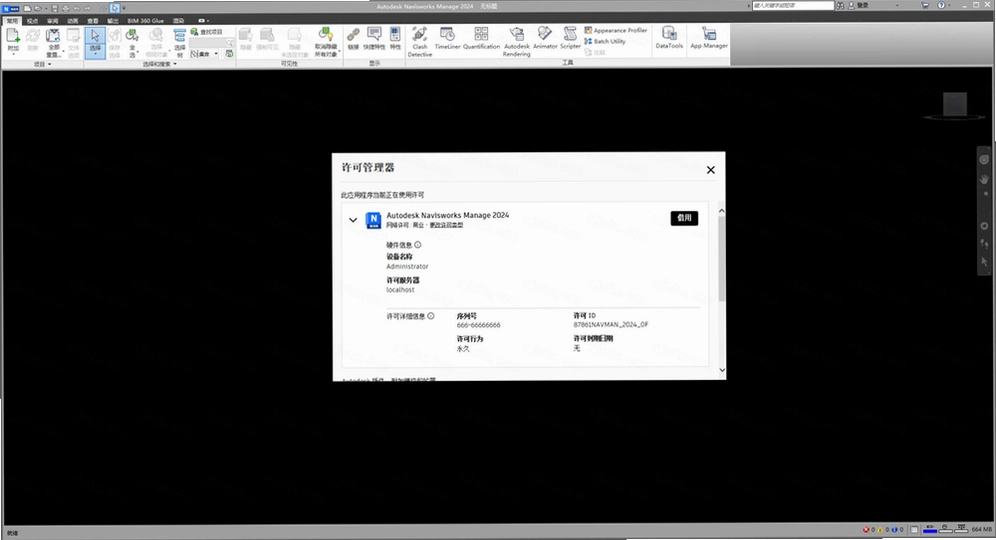Click the scroll up arrow in license dialog
Viewport: 996px width, 540px height.
tap(722, 211)
